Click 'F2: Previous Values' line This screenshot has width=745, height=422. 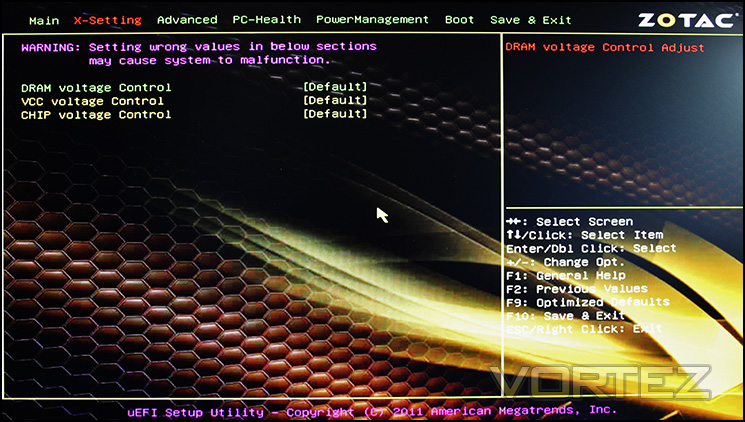coord(576,289)
